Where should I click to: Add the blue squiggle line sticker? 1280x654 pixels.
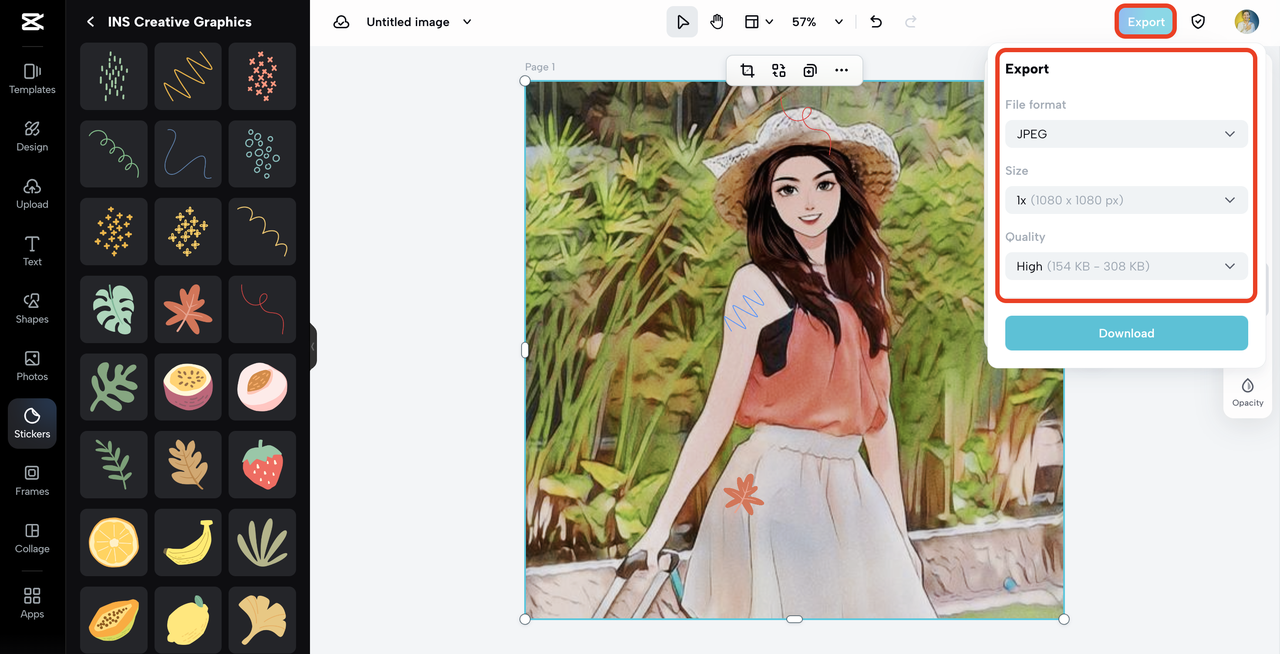click(188, 154)
